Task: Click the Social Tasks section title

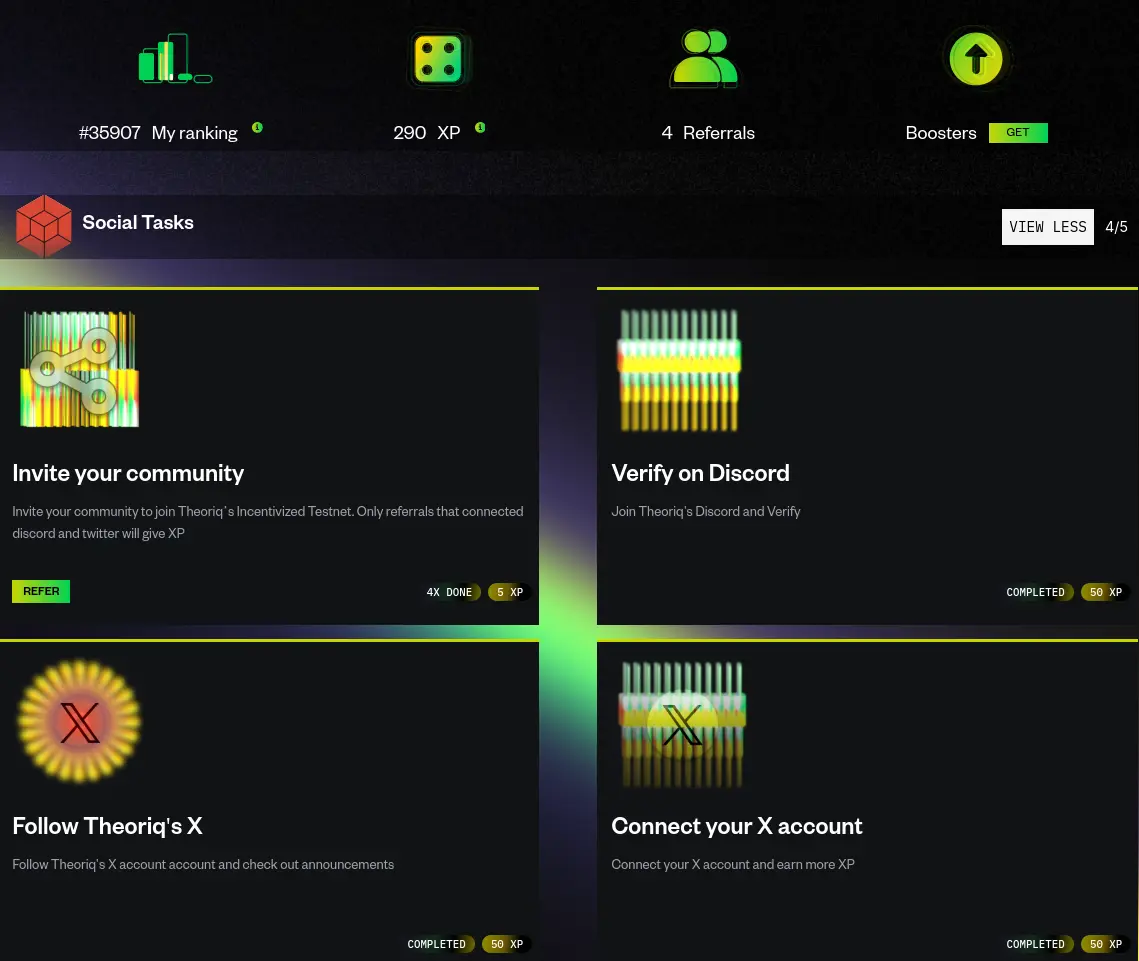Action: [138, 222]
